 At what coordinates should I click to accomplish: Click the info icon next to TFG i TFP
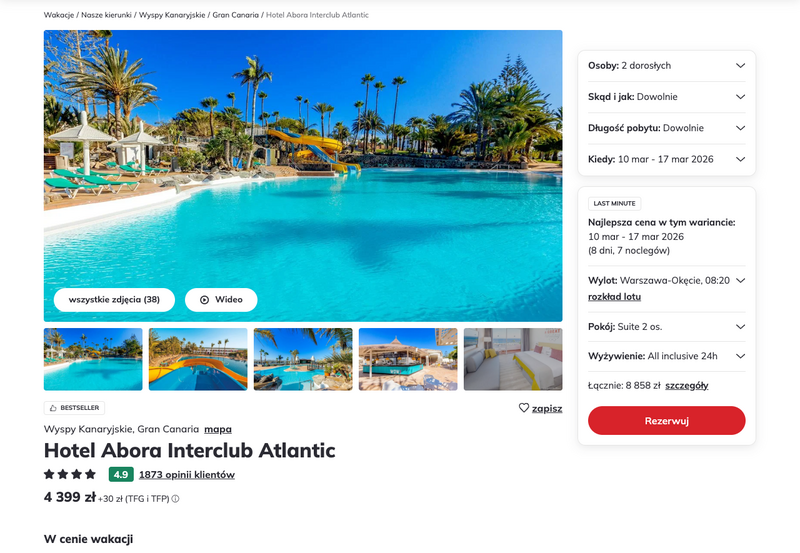[x=176, y=499]
